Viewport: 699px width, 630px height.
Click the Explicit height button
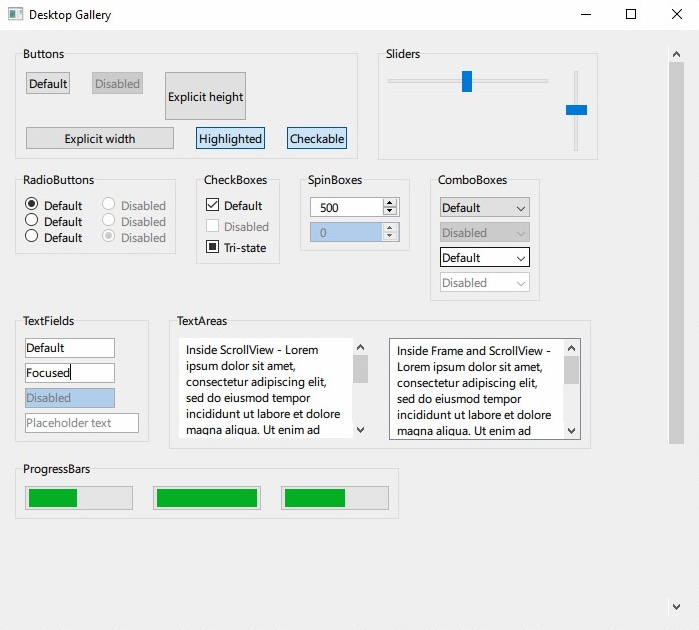tap(206, 96)
